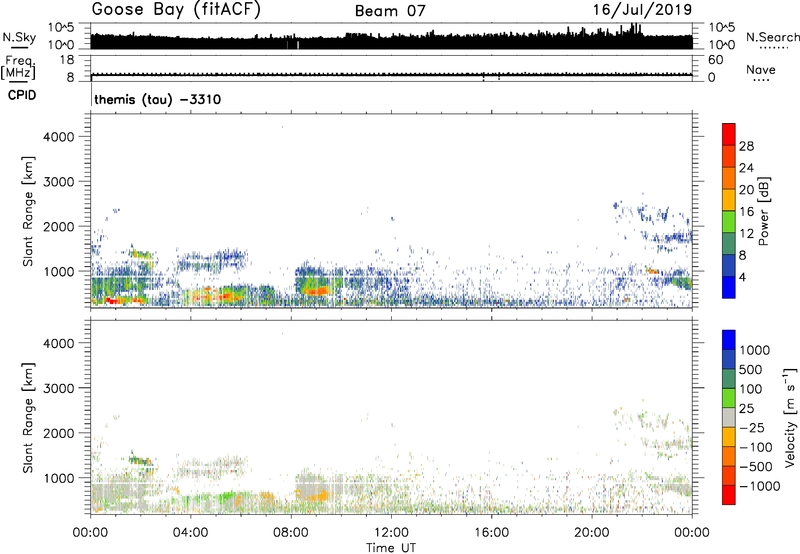Screen dimensions: 800x554
Task: Select the "N.Sky" legend label
Action: (19, 37)
